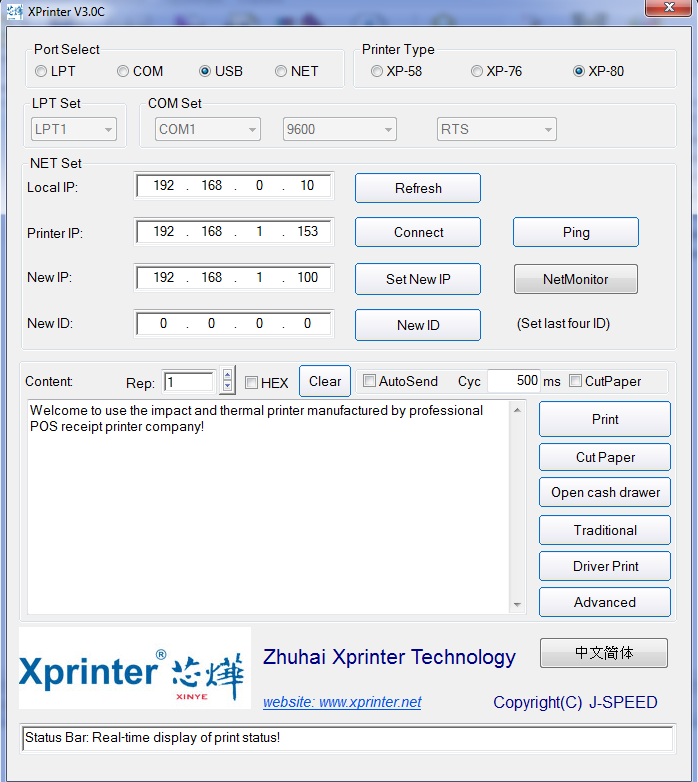Viewport: 698px width, 782px height.
Task: Decrease Rep count with down arrow
Action: [x=227, y=386]
